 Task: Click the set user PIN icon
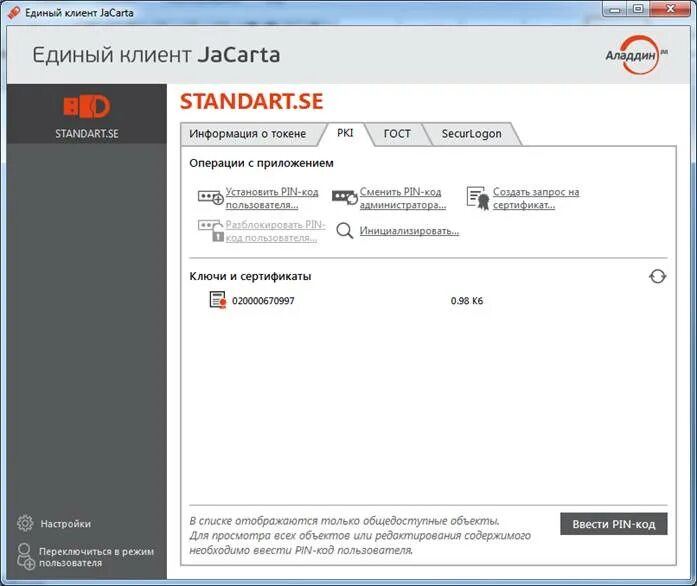211,197
